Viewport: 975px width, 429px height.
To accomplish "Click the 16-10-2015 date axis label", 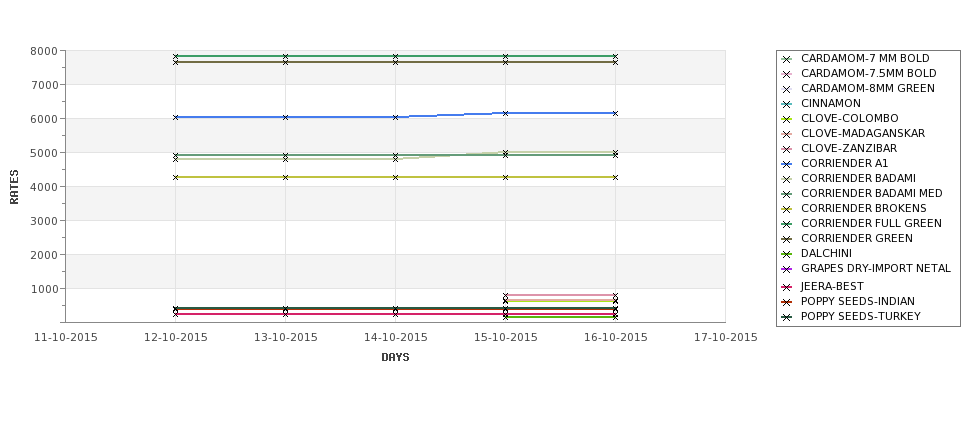I will (x=616, y=338).
